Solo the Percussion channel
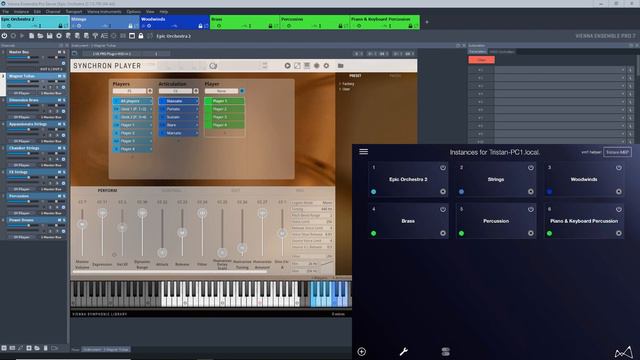Screen dimensions: 640x360 point(64,196)
